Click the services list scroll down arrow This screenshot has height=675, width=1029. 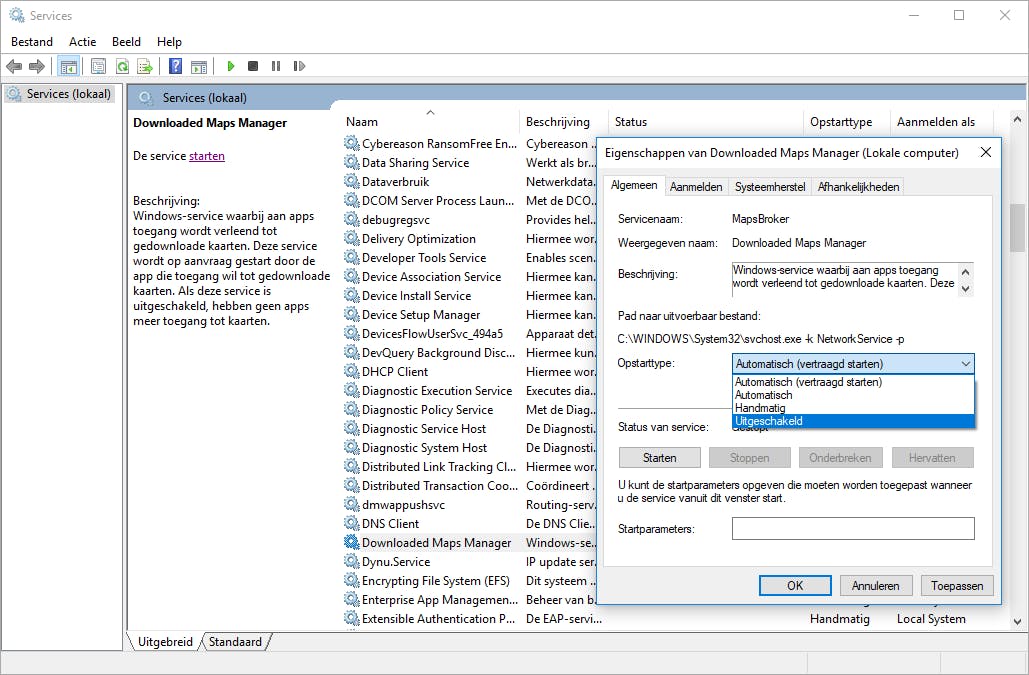pyautogui.click(x=1017, y=622)
